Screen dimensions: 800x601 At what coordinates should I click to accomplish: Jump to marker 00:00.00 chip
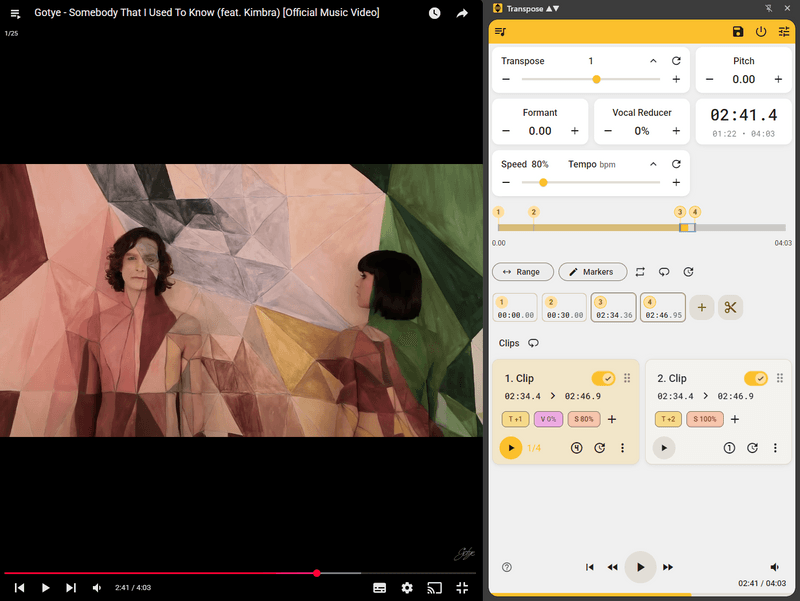[515, 308]
